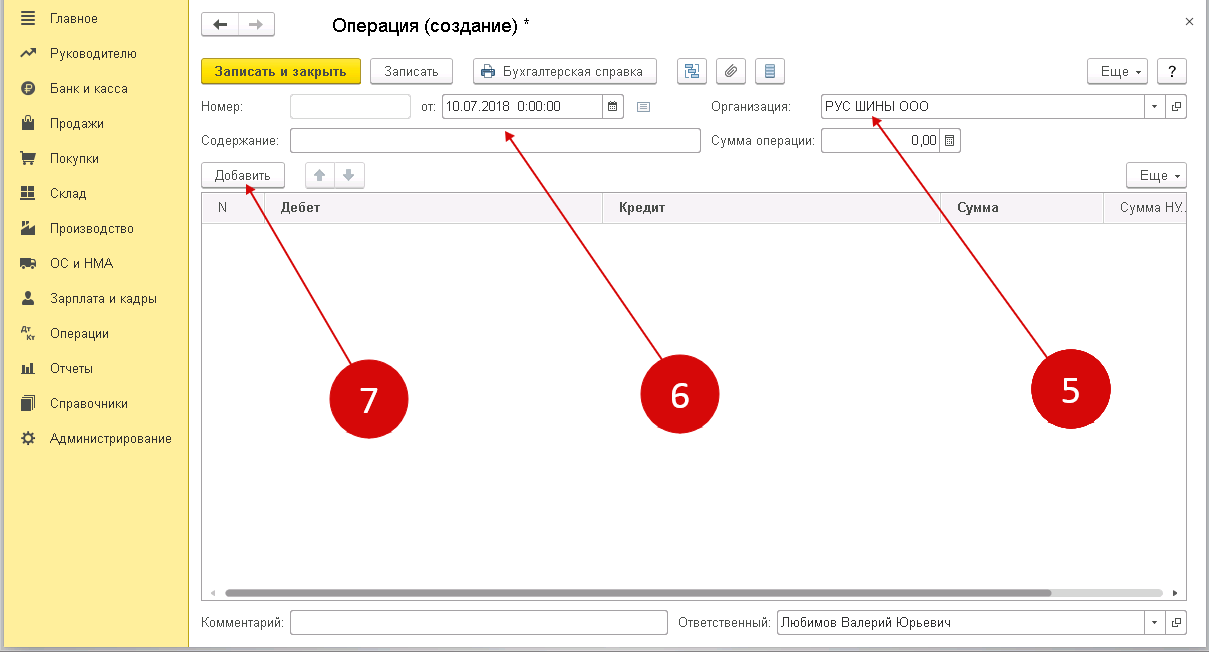This screenshot has width=1209, height=652.
Task: Click the gear icon for Администрирование
Action: point(28,438)
